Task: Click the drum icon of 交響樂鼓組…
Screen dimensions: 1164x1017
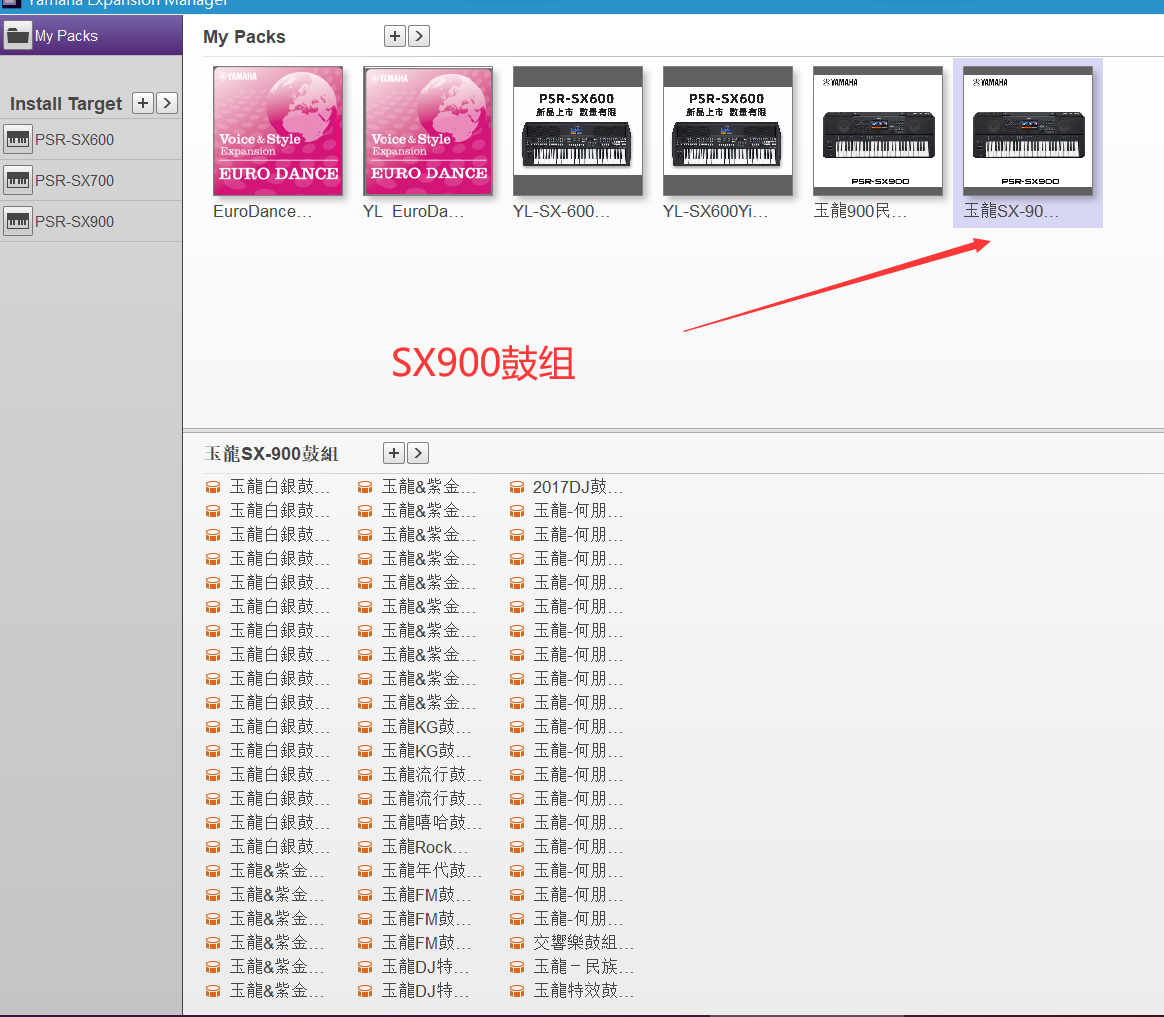Action: (x=517, y=944)
